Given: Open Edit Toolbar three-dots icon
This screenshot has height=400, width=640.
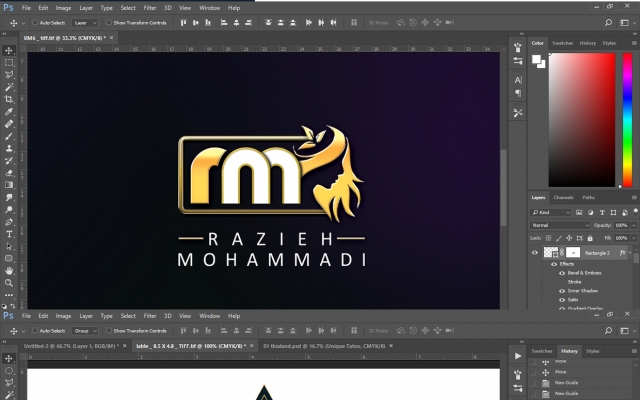Looking at the screenshot, I should 9,295.
